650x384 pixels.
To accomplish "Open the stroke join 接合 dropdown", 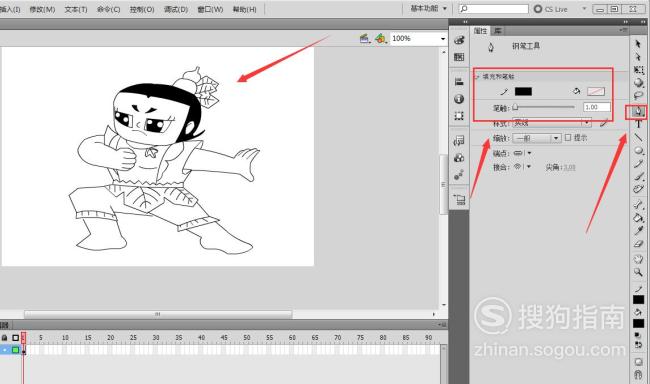I will (x=522, y=167).
